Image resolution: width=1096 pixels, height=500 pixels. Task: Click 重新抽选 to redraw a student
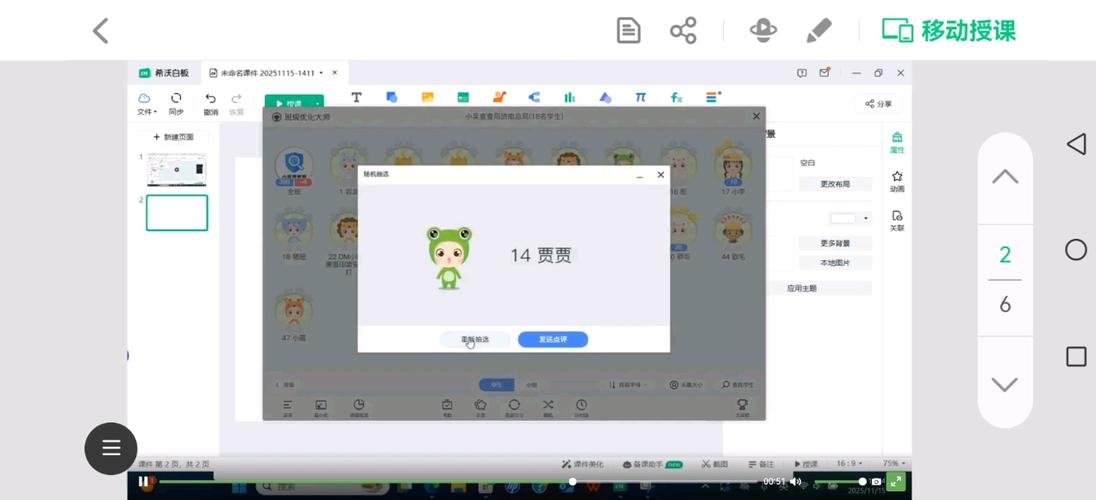tap(475, 339)
